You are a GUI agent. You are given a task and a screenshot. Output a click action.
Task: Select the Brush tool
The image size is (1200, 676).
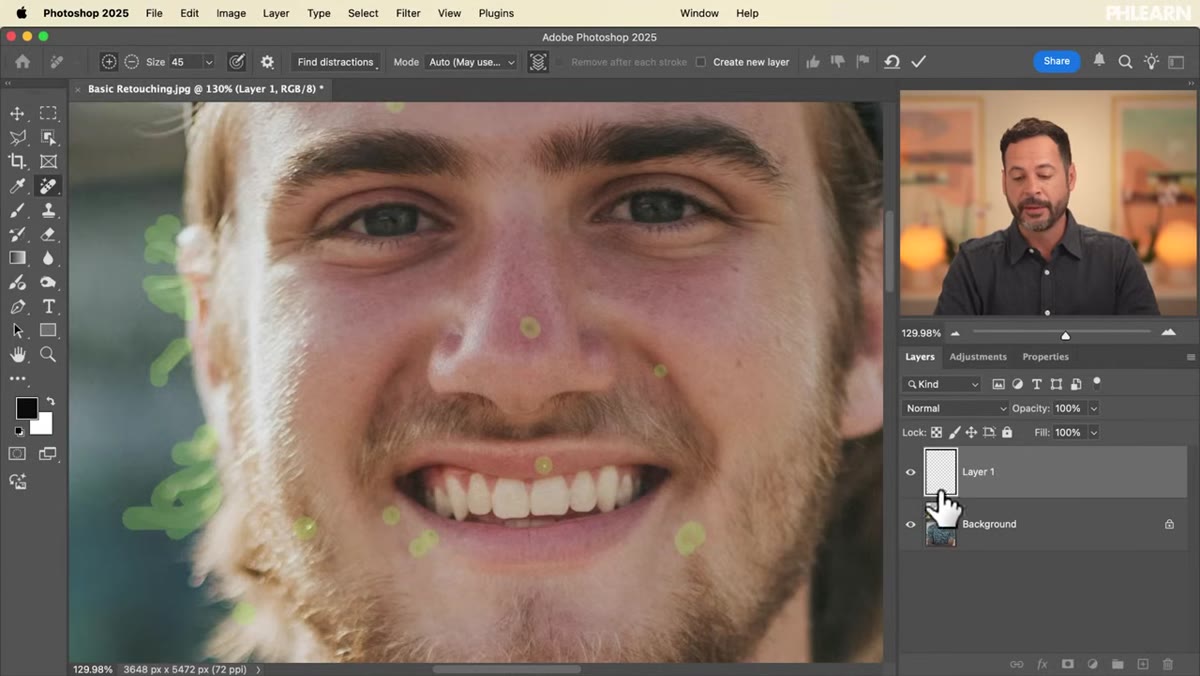(x=17, y=210)
